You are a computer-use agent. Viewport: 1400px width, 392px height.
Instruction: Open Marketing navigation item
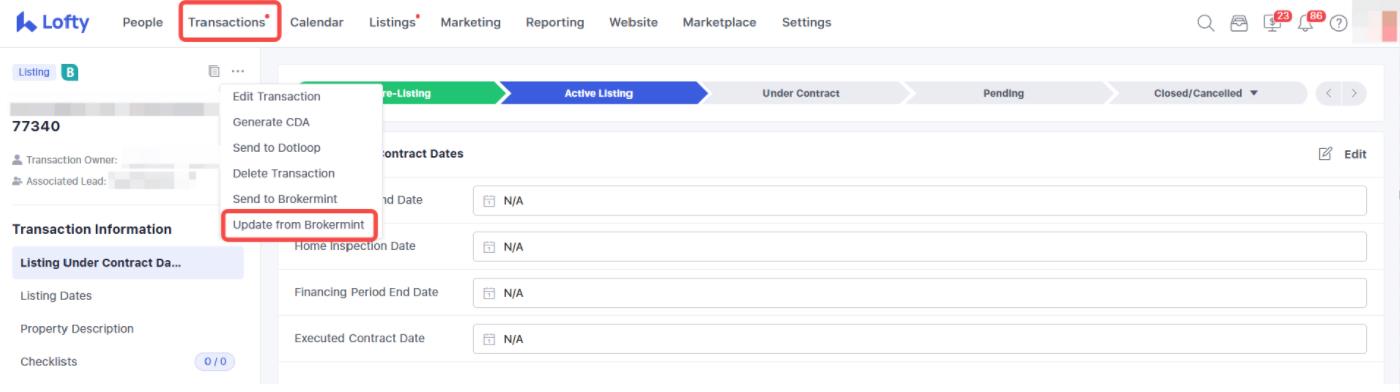470,22
